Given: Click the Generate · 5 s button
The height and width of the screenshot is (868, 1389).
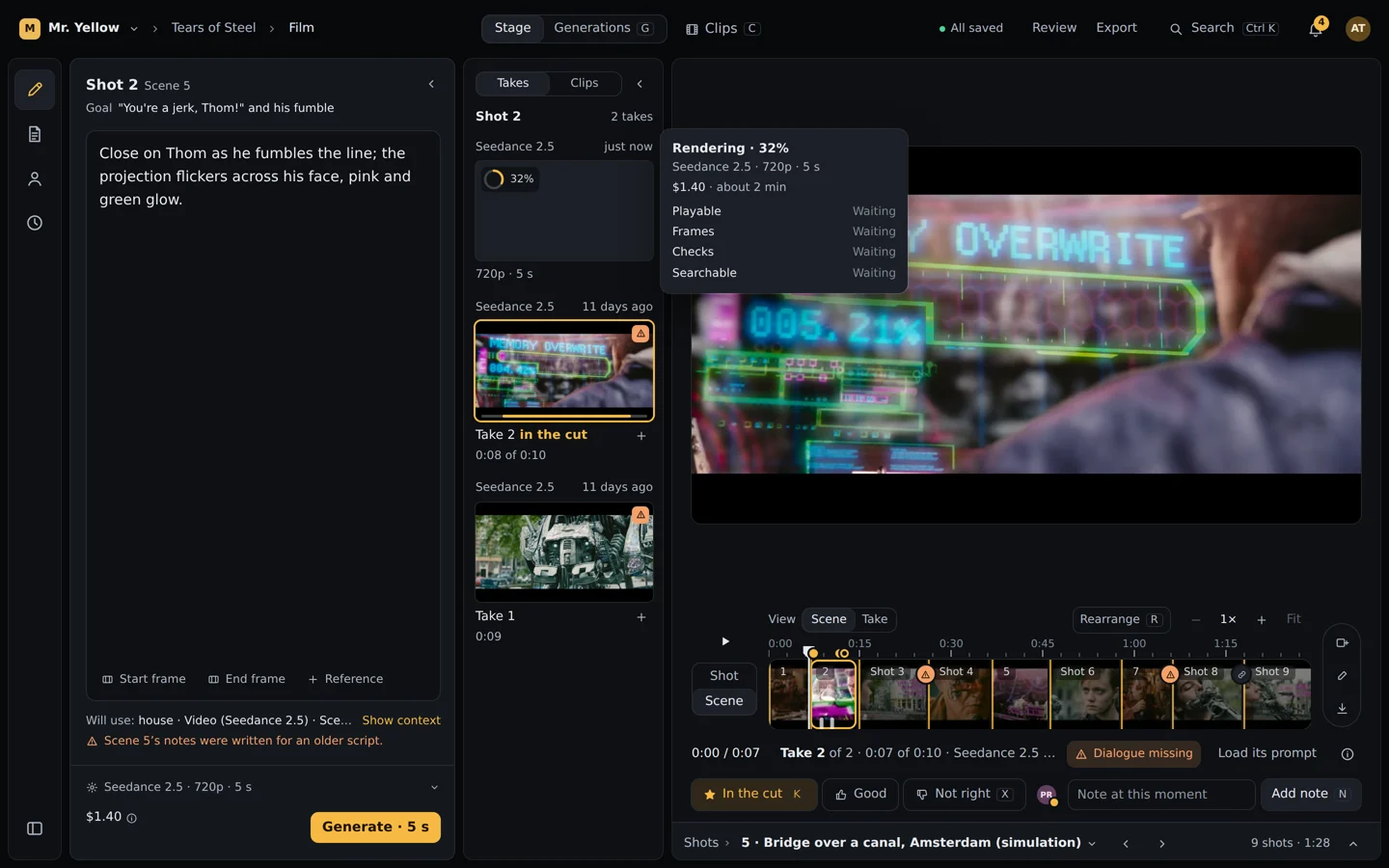Looking at the screenshot, I should pyautogui.click(x=375, y=827).
